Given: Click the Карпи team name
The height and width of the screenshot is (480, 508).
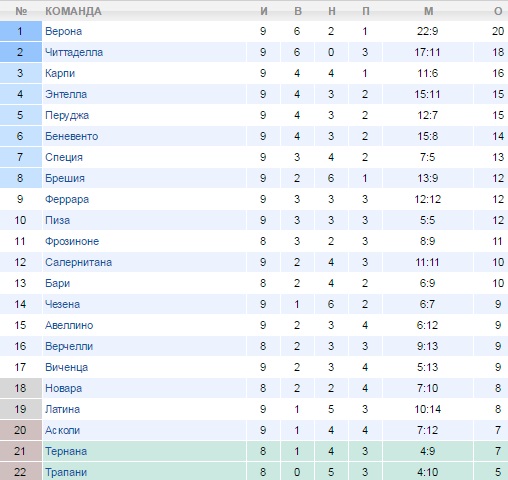Looking at the screenshot, I should (60, 73).
